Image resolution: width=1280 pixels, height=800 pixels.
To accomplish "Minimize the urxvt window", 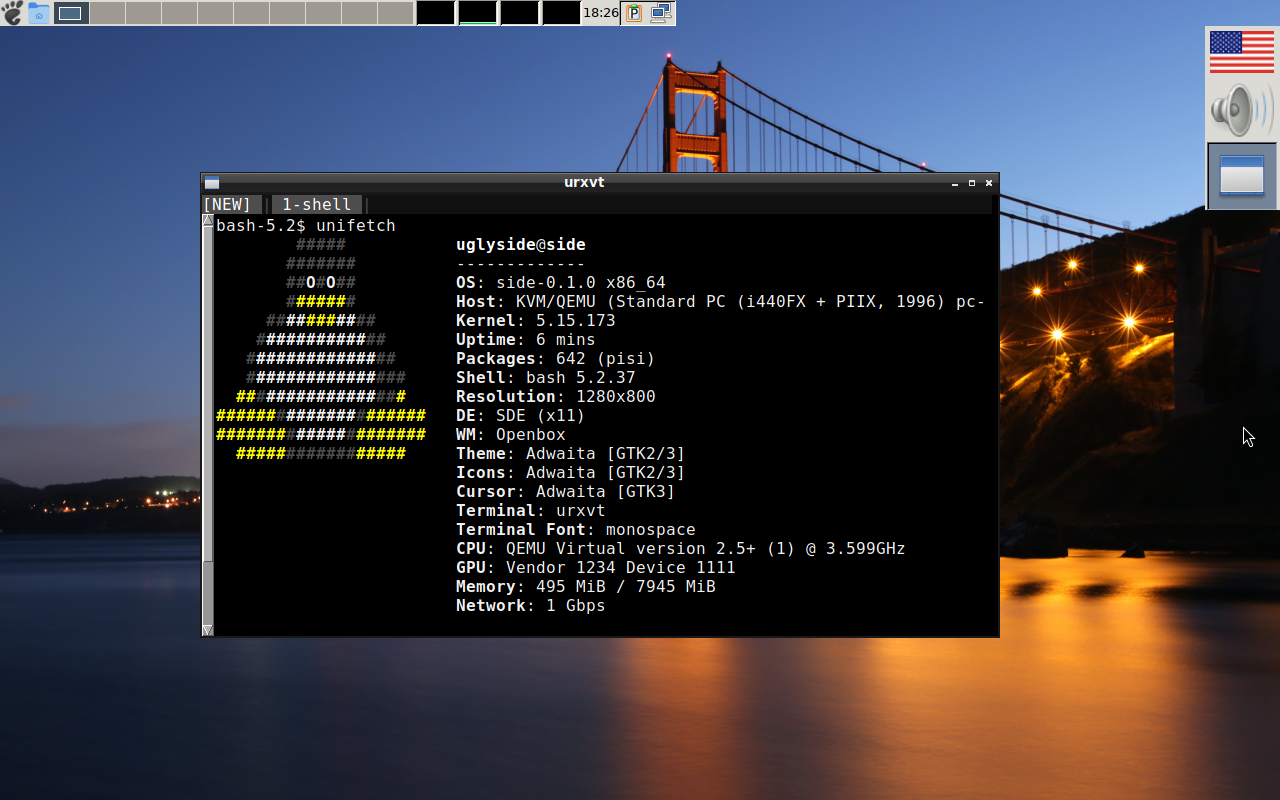I will tap(955, 183).
